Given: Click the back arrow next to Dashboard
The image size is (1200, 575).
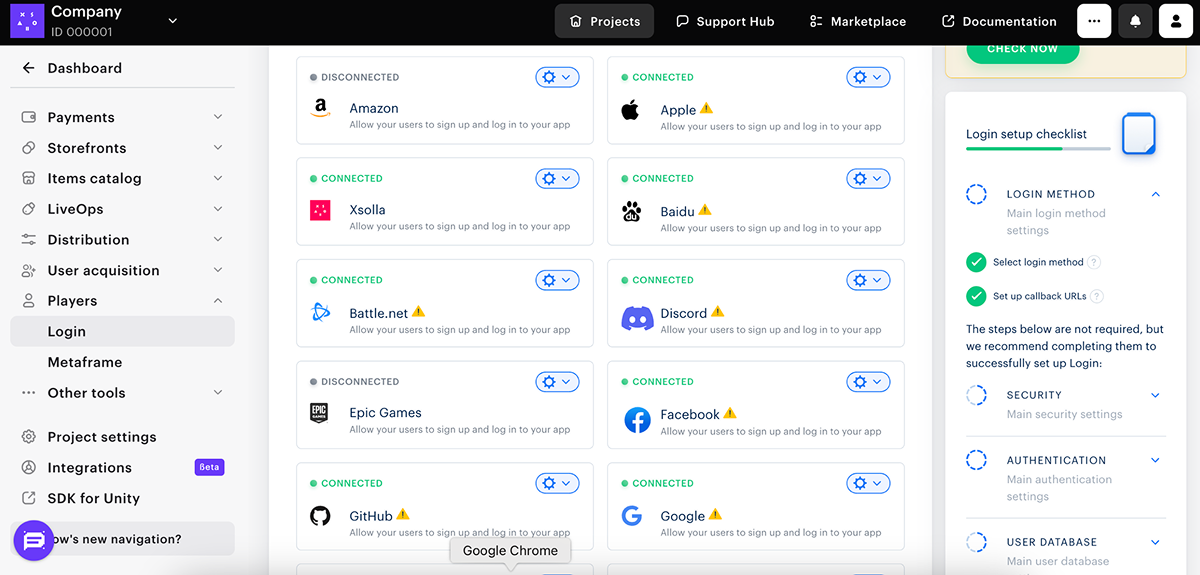Looking at the screenshot, I should pos(28,68).
